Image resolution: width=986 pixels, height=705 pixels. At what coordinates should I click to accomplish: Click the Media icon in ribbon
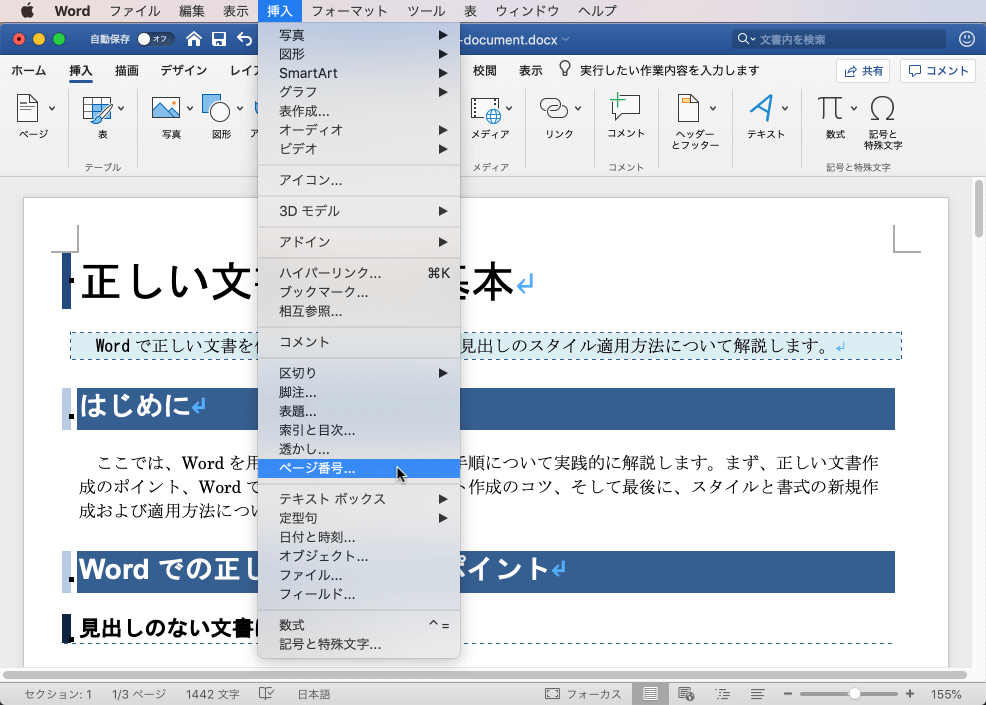(486, 109)
